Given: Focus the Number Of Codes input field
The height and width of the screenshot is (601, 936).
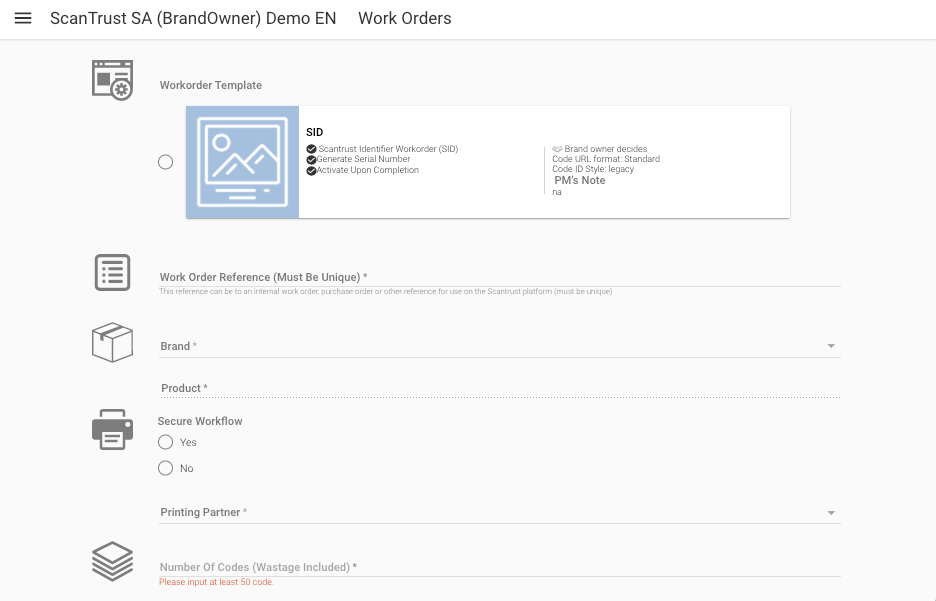Looking at the screenshot, I should pyautogui.click(x=500, y=567).
